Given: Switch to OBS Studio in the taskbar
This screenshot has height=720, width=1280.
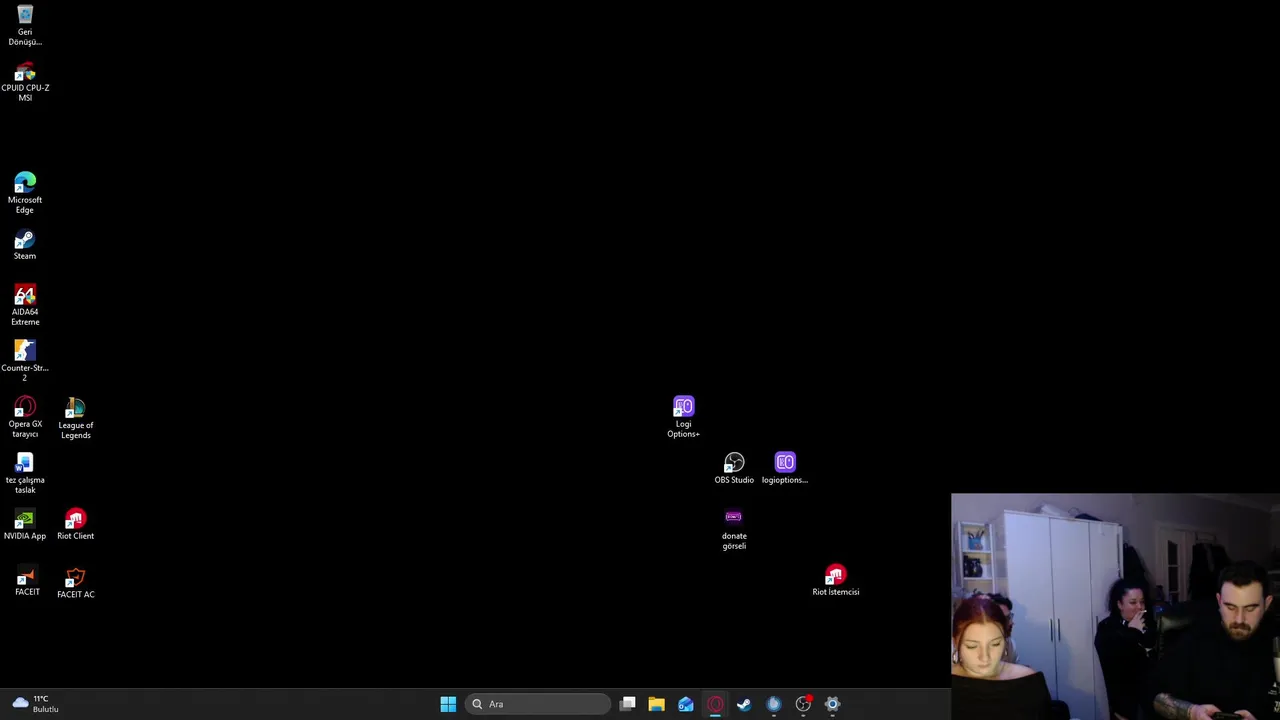Looking at the screenshot, I should (803, 704).
